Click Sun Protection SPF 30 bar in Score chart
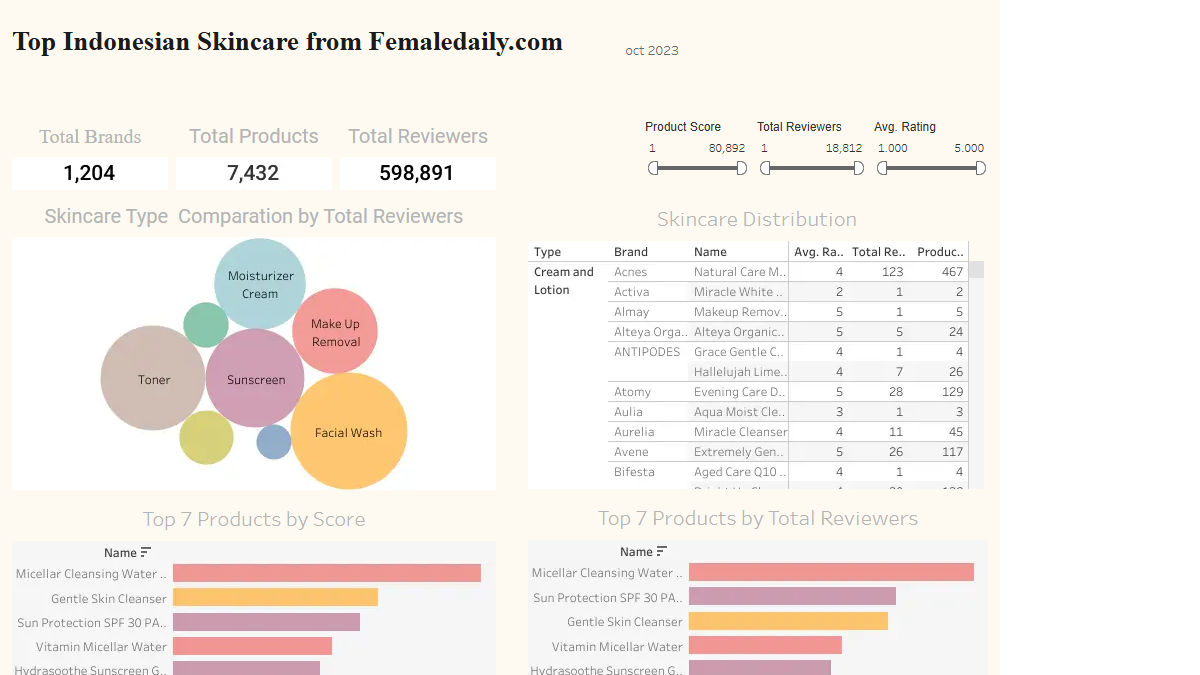 coord(266,622)
